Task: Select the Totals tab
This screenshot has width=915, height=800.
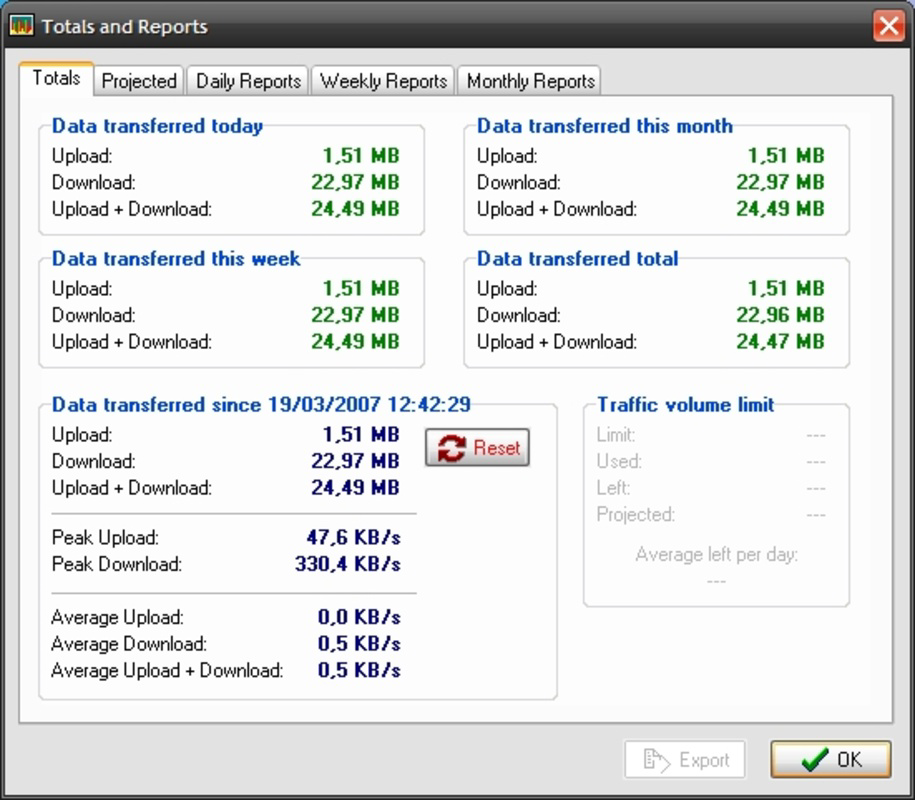Action: 56,78
